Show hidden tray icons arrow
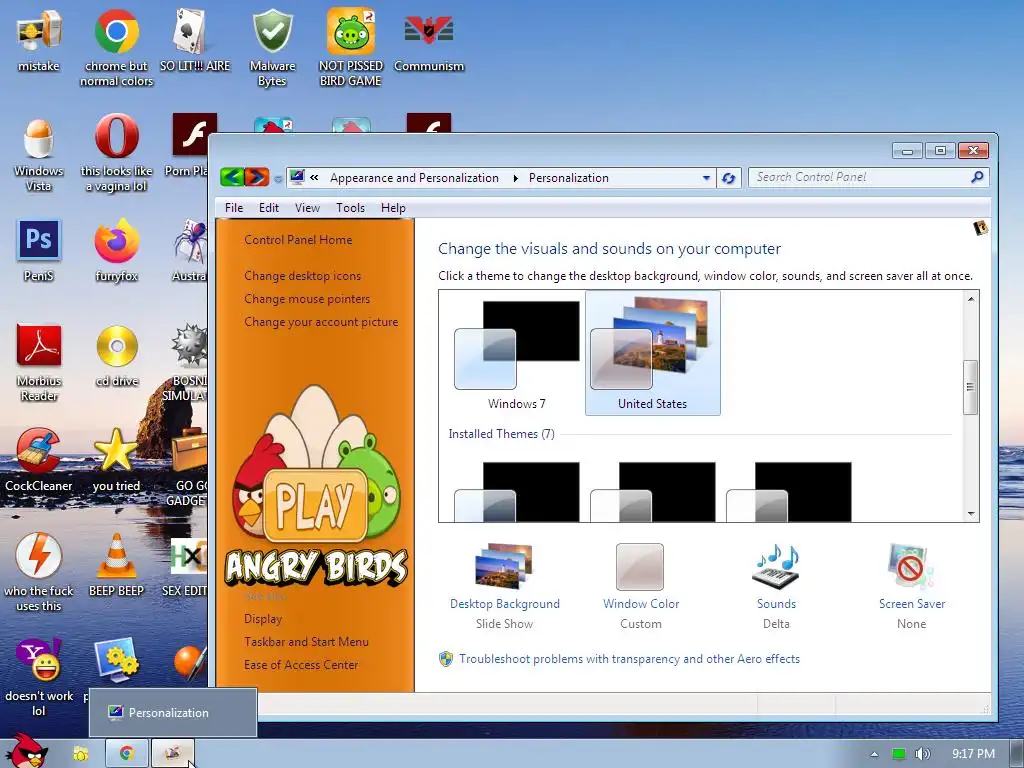 (x=874, y=754)
